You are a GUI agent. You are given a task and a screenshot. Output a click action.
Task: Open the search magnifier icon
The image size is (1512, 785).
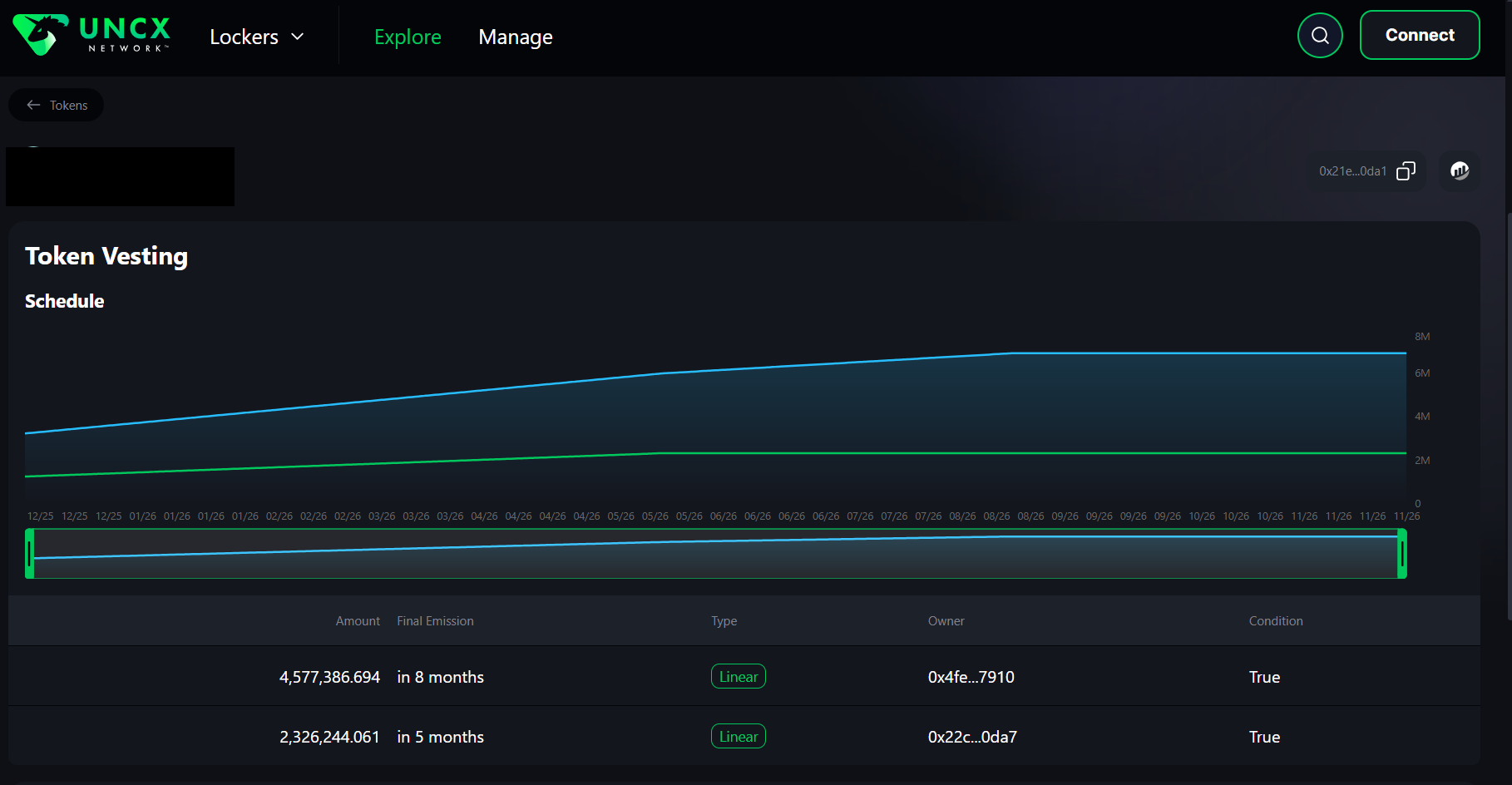[x=1320, y=36]
